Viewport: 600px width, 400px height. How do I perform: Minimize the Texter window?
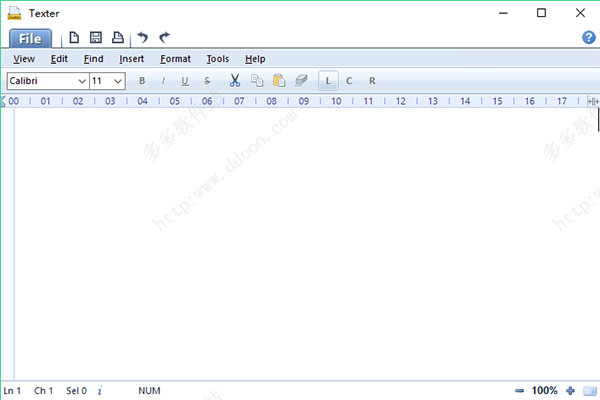click(x=503, y=13)
